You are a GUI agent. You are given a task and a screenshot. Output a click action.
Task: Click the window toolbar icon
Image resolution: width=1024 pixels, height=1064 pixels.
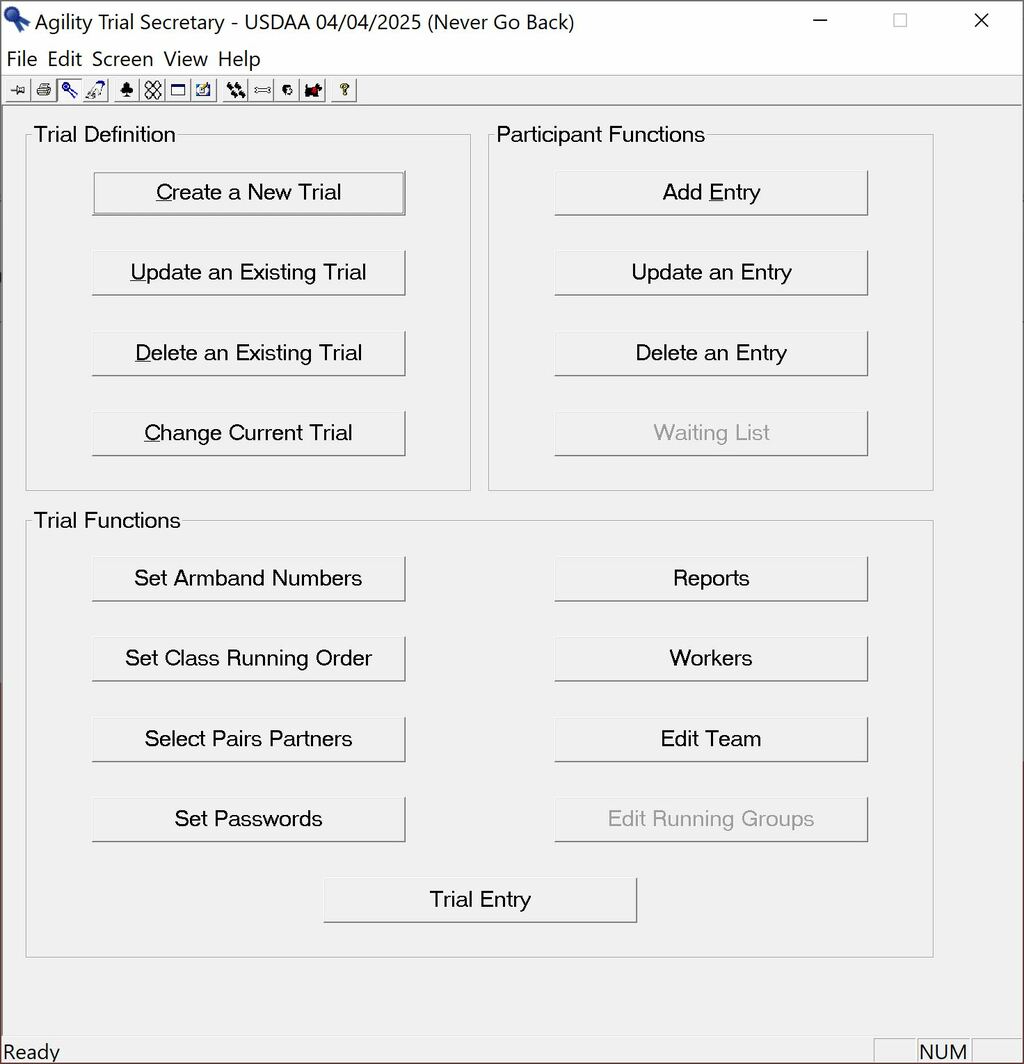point(178,90)
